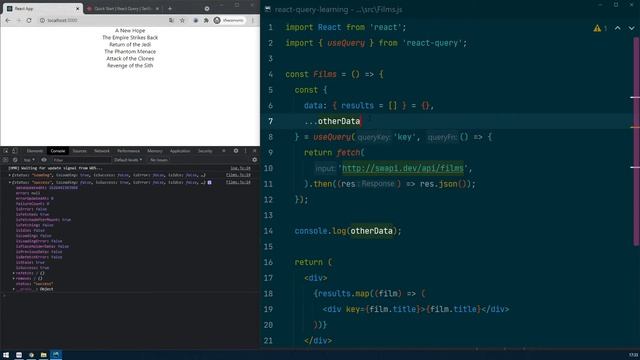Open log.js source link for HMR message
The image size is (640, 360).
tap(240, 168)
